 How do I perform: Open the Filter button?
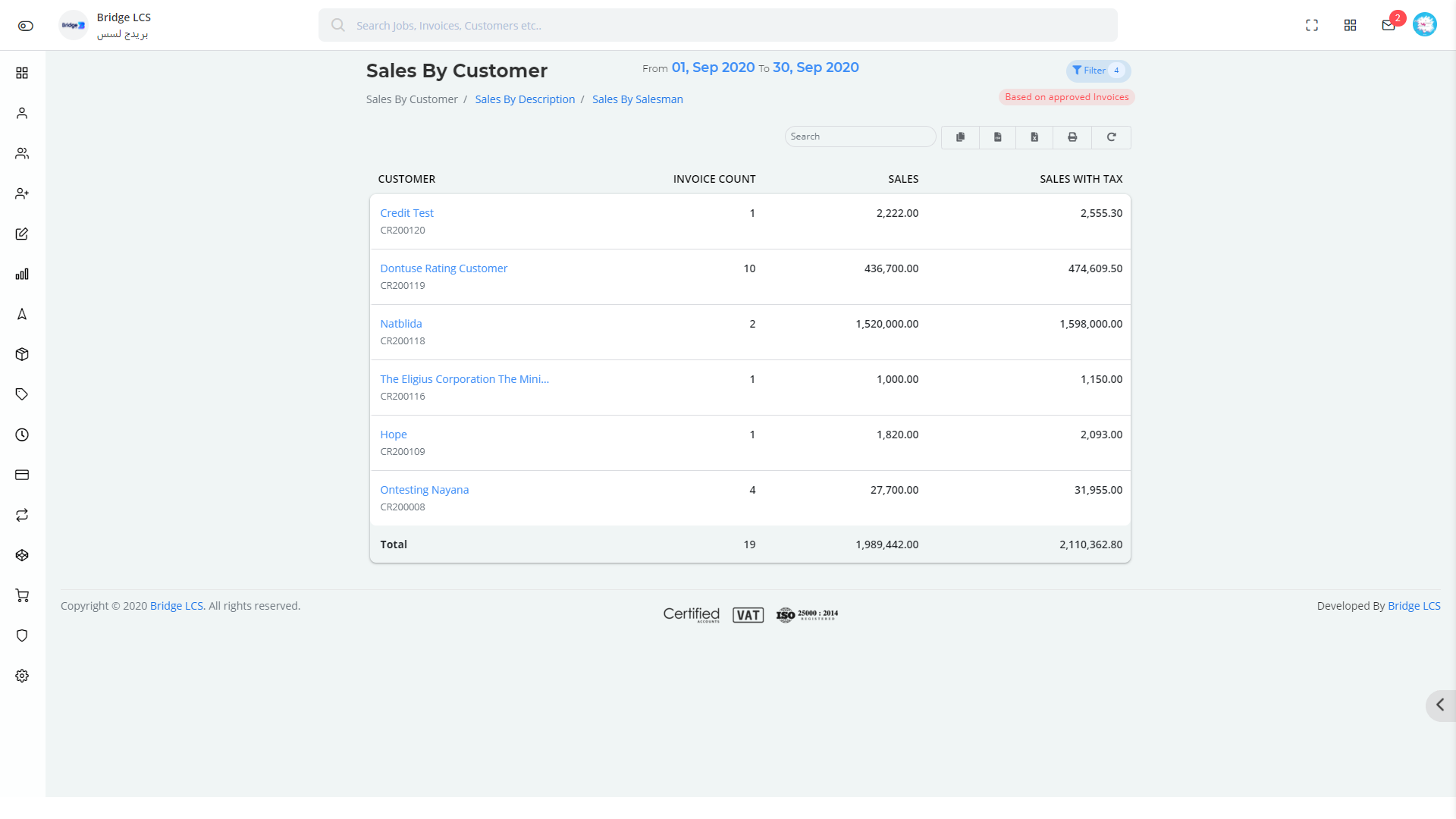click(x=1098, y=71)
